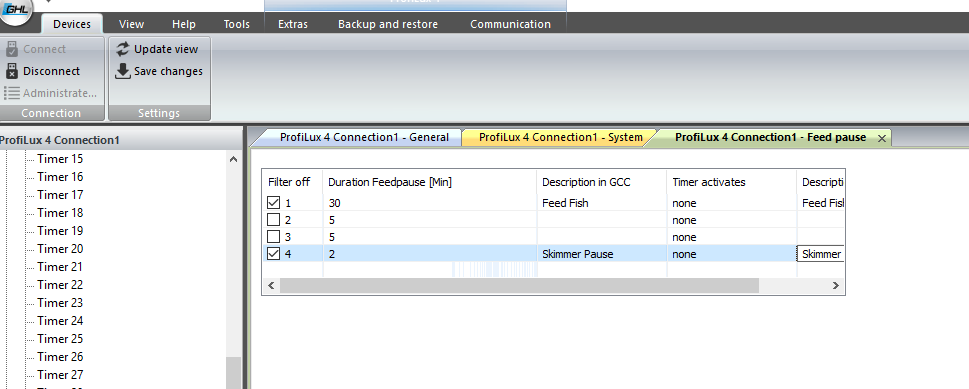Select Timer 23 in the tree
This screenshot has height=389, width=969.
tap(60, 302)
